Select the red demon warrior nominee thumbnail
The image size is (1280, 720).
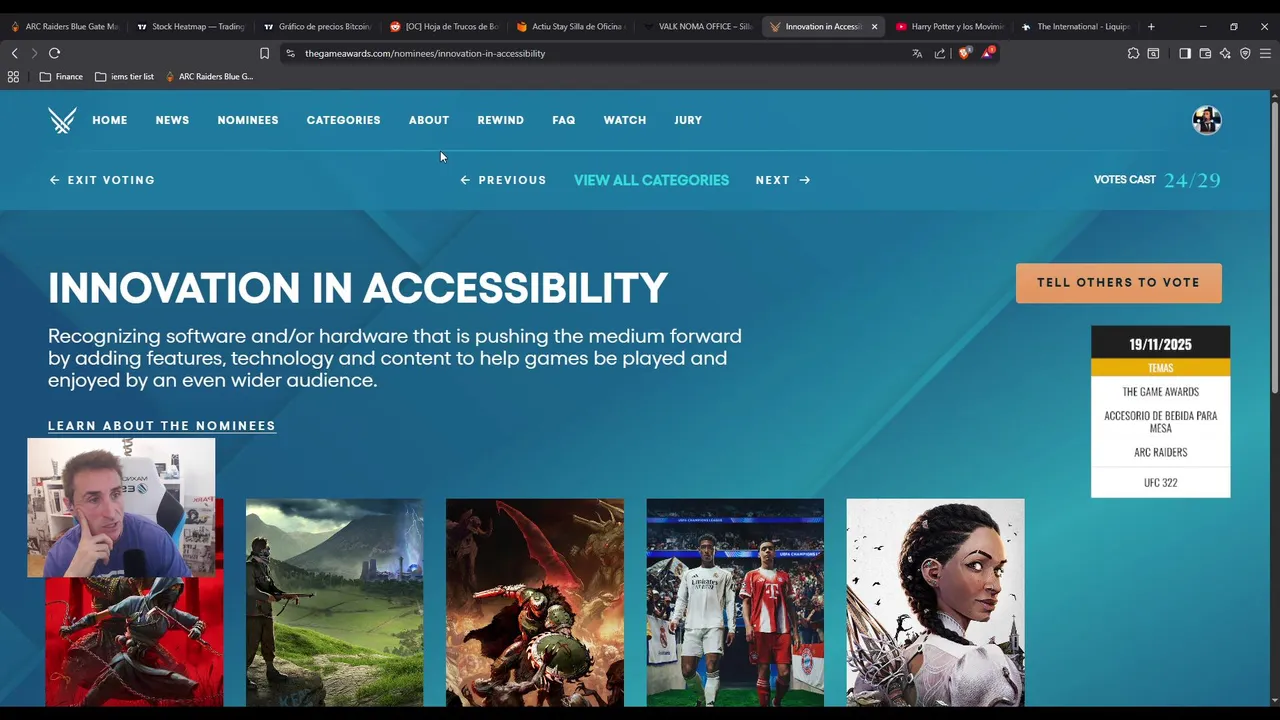pyautogui.click(x=535, y=602)
